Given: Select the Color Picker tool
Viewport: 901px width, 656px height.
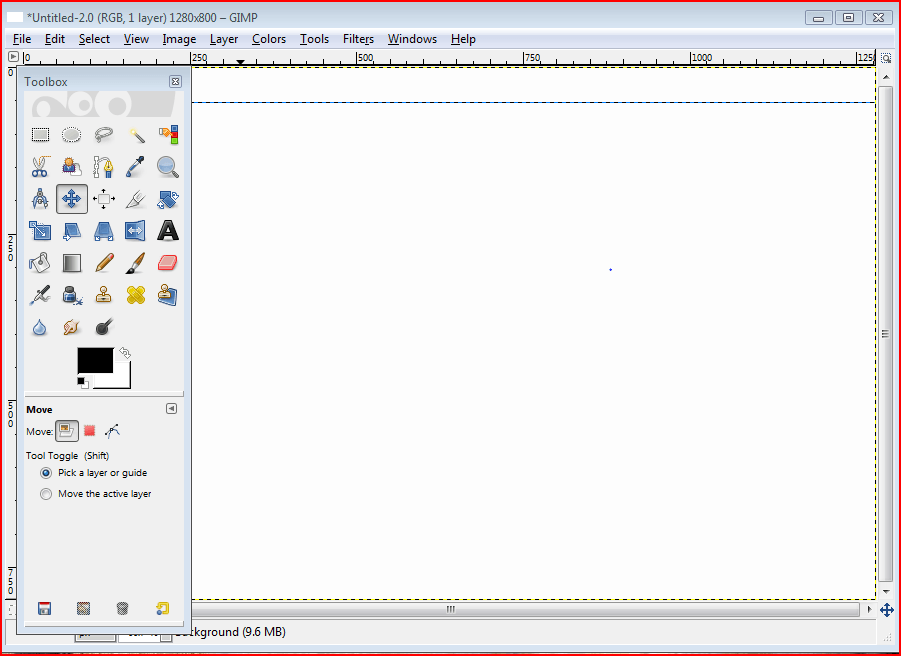Looking at the screenshot, I should click(136, 166).
